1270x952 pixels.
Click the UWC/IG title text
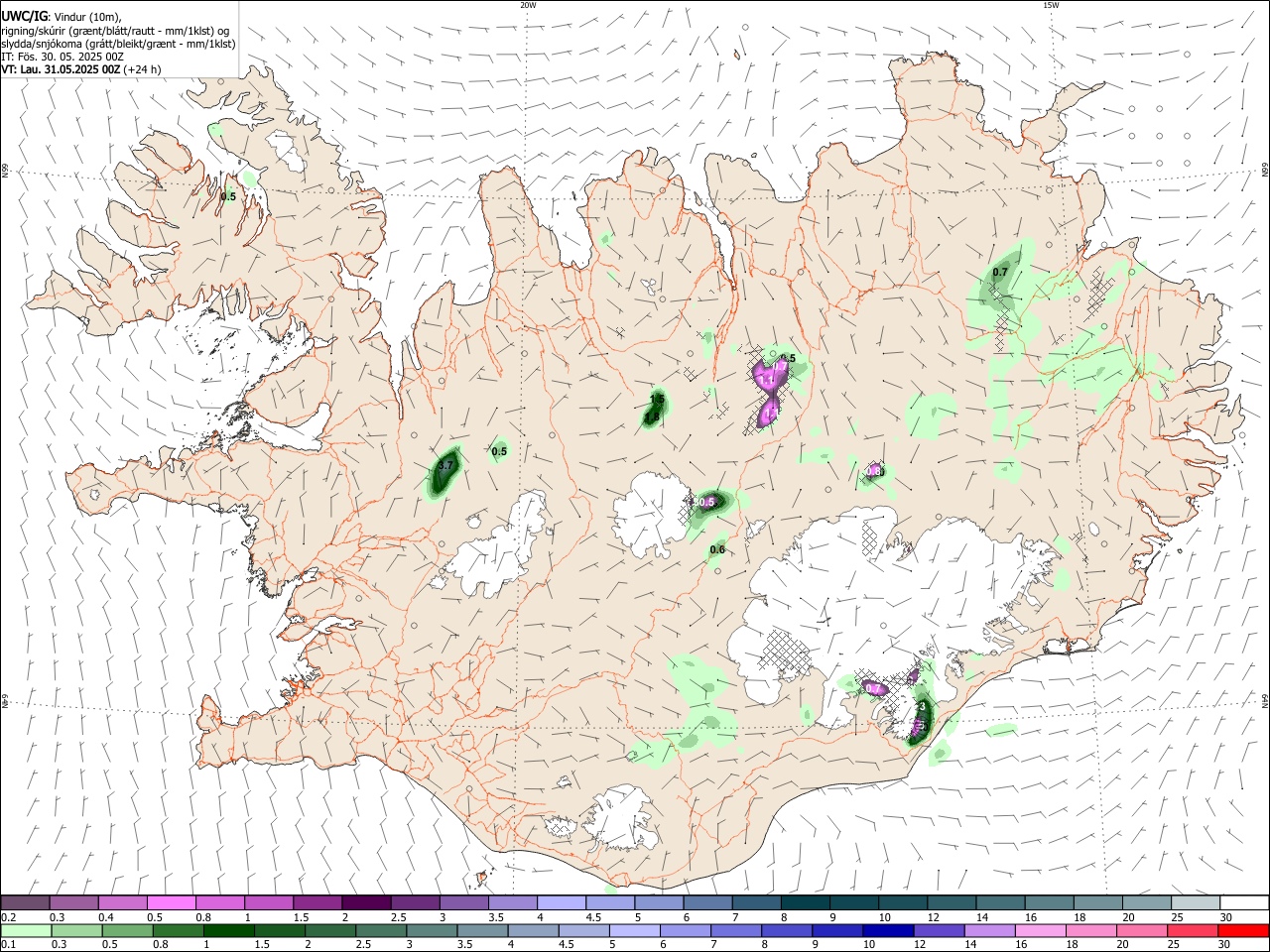(x=24, y=15)
